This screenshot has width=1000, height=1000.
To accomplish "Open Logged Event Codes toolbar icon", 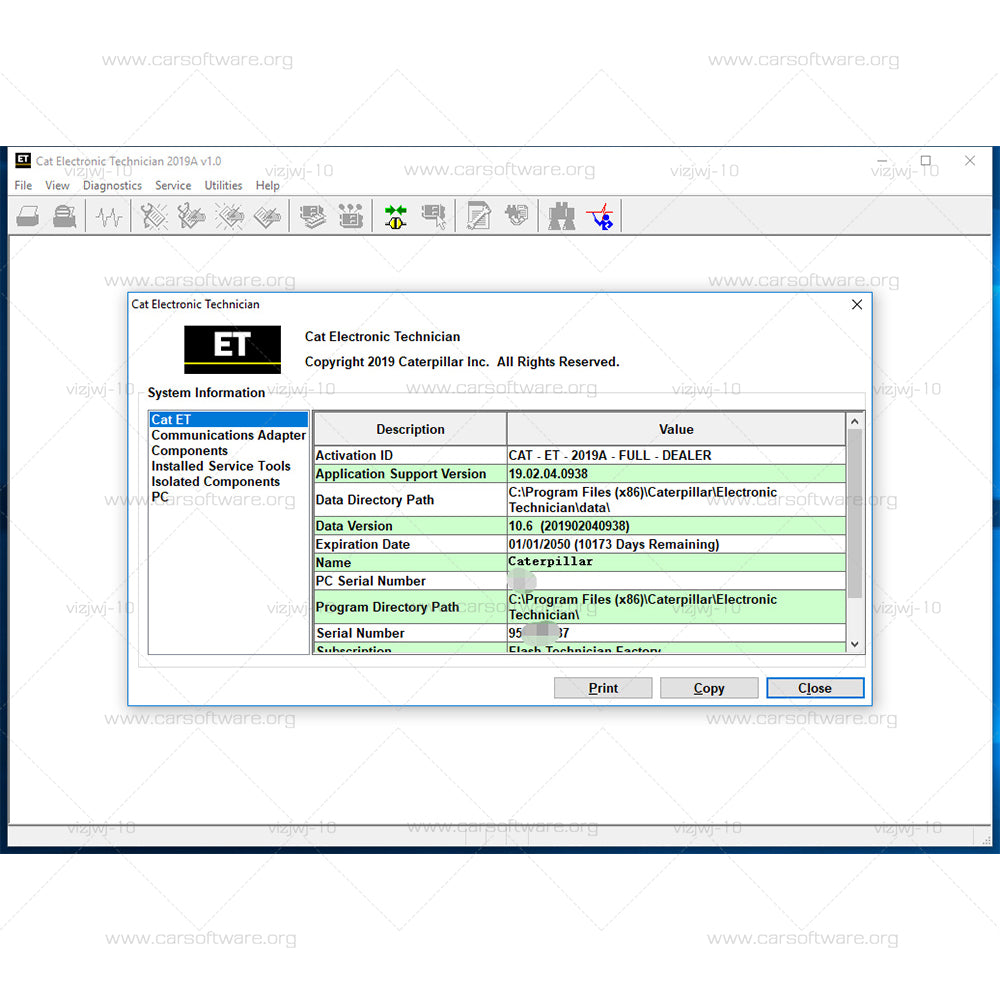I will click(267, 217).
